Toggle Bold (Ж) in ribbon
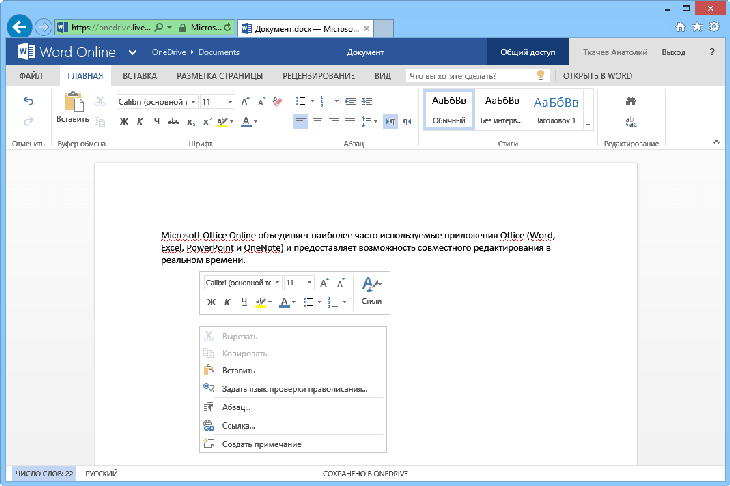This screenshot has height=486, width=730. [124, 122]
